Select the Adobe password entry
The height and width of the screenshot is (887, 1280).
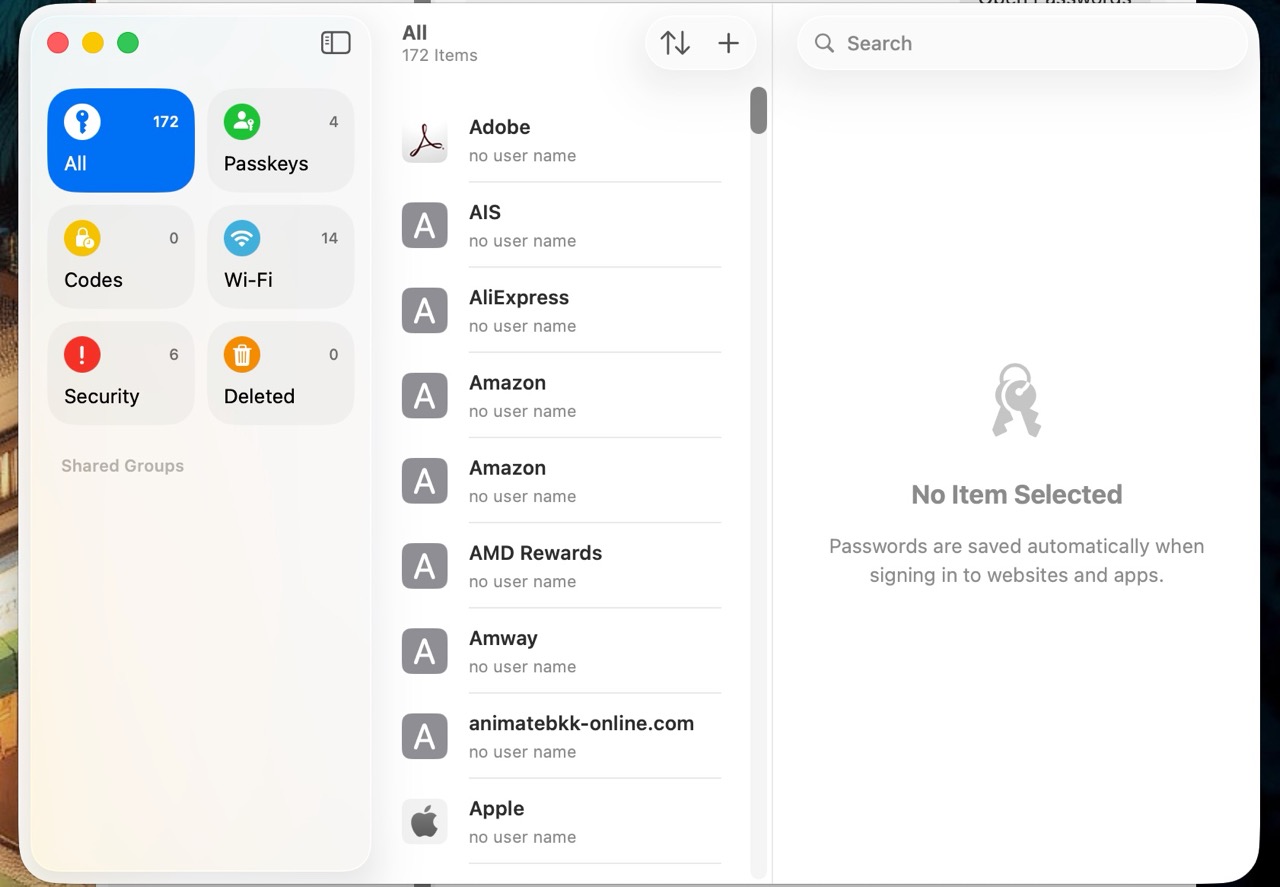click(x=561, y=140)
